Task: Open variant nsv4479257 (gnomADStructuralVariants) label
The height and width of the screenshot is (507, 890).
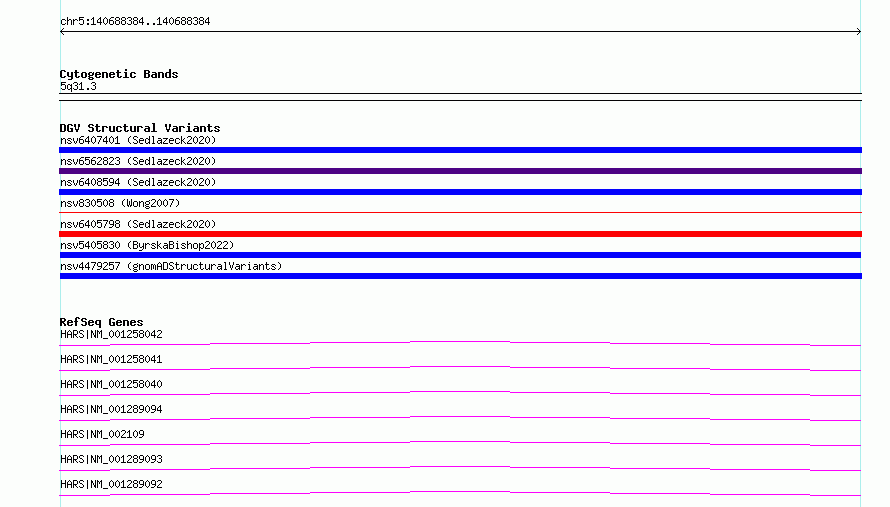Action: (x=171, y=266)
